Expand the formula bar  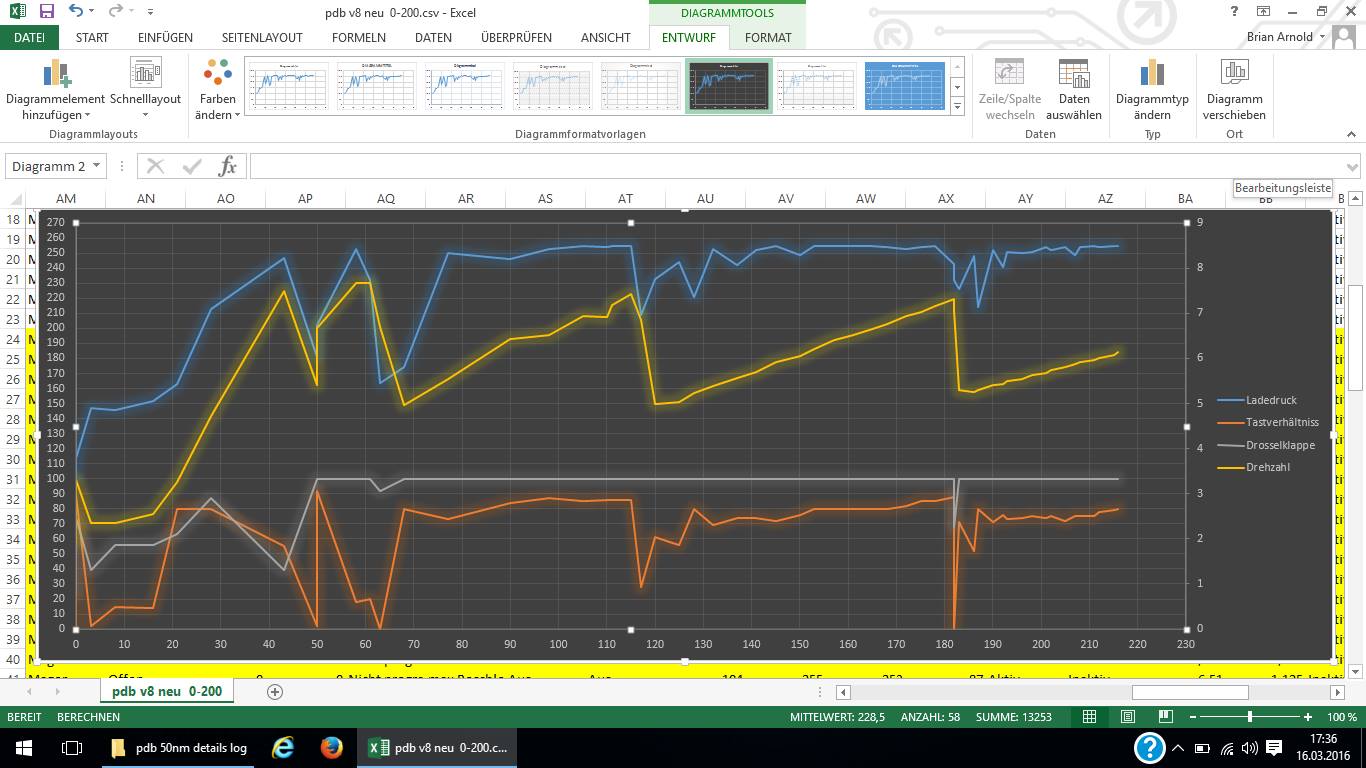pyautogui.click(x=1353, y=167)
